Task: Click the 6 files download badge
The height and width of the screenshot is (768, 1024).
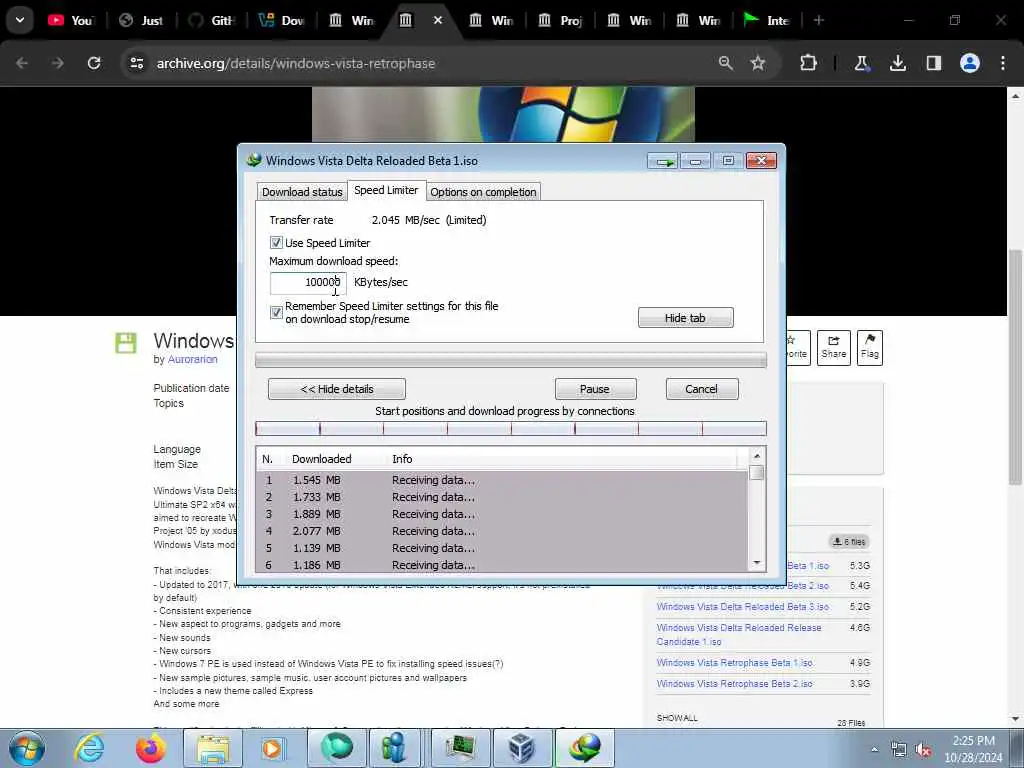Action: 849,542
